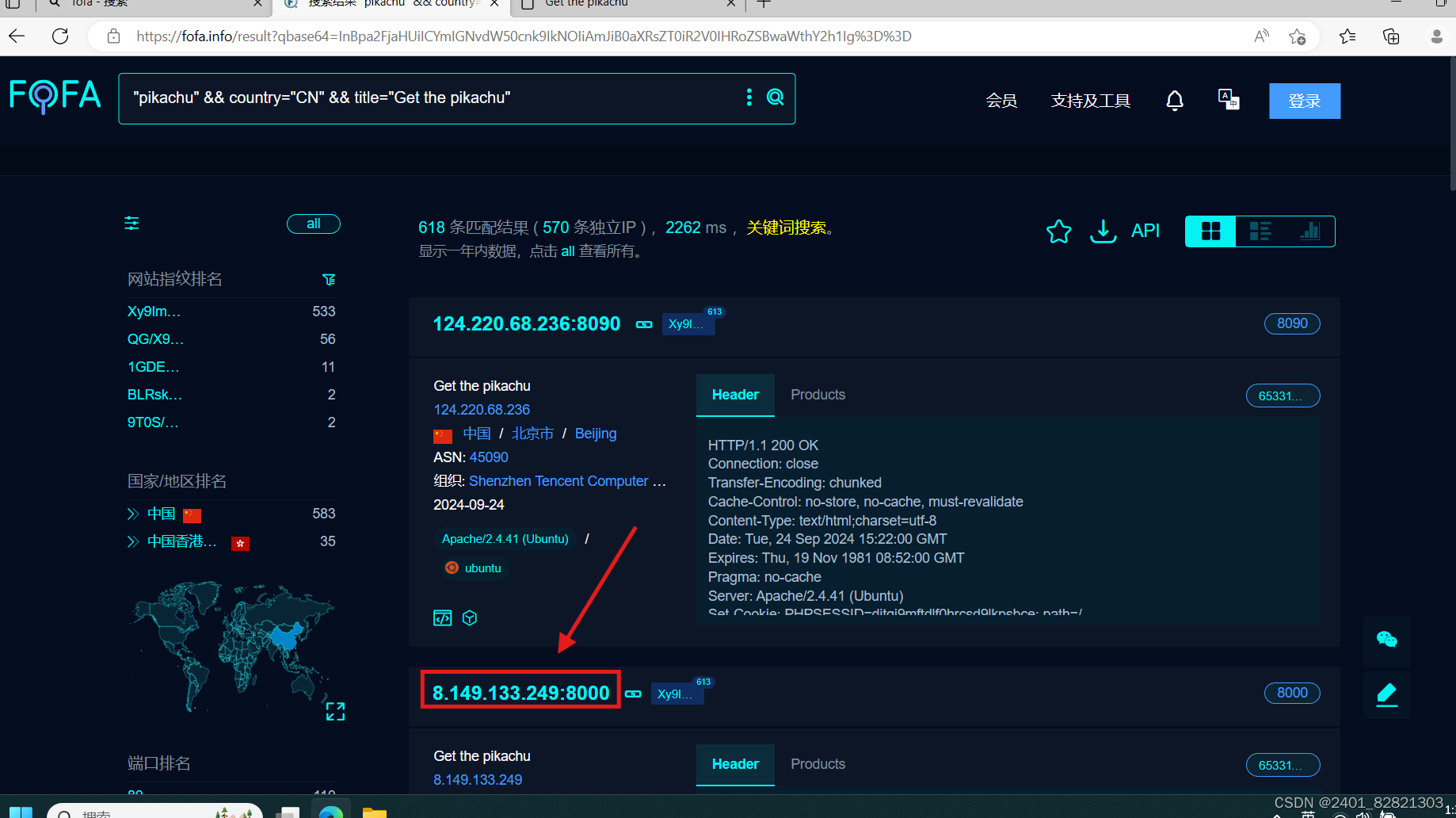The width and height of the screenshot is (1456, 818).
Task: Click 65331... badge in first result
Action: [x=1283, y=396]
